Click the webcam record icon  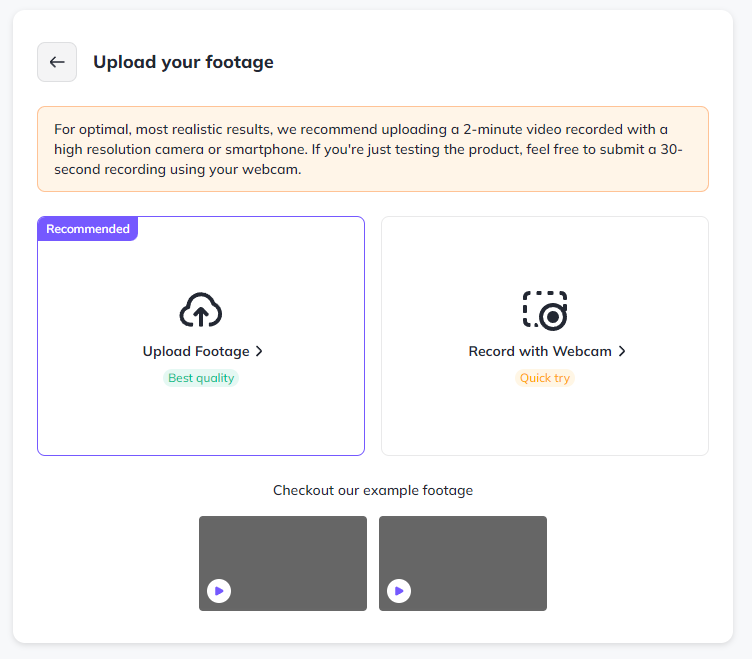coord(545,310)
